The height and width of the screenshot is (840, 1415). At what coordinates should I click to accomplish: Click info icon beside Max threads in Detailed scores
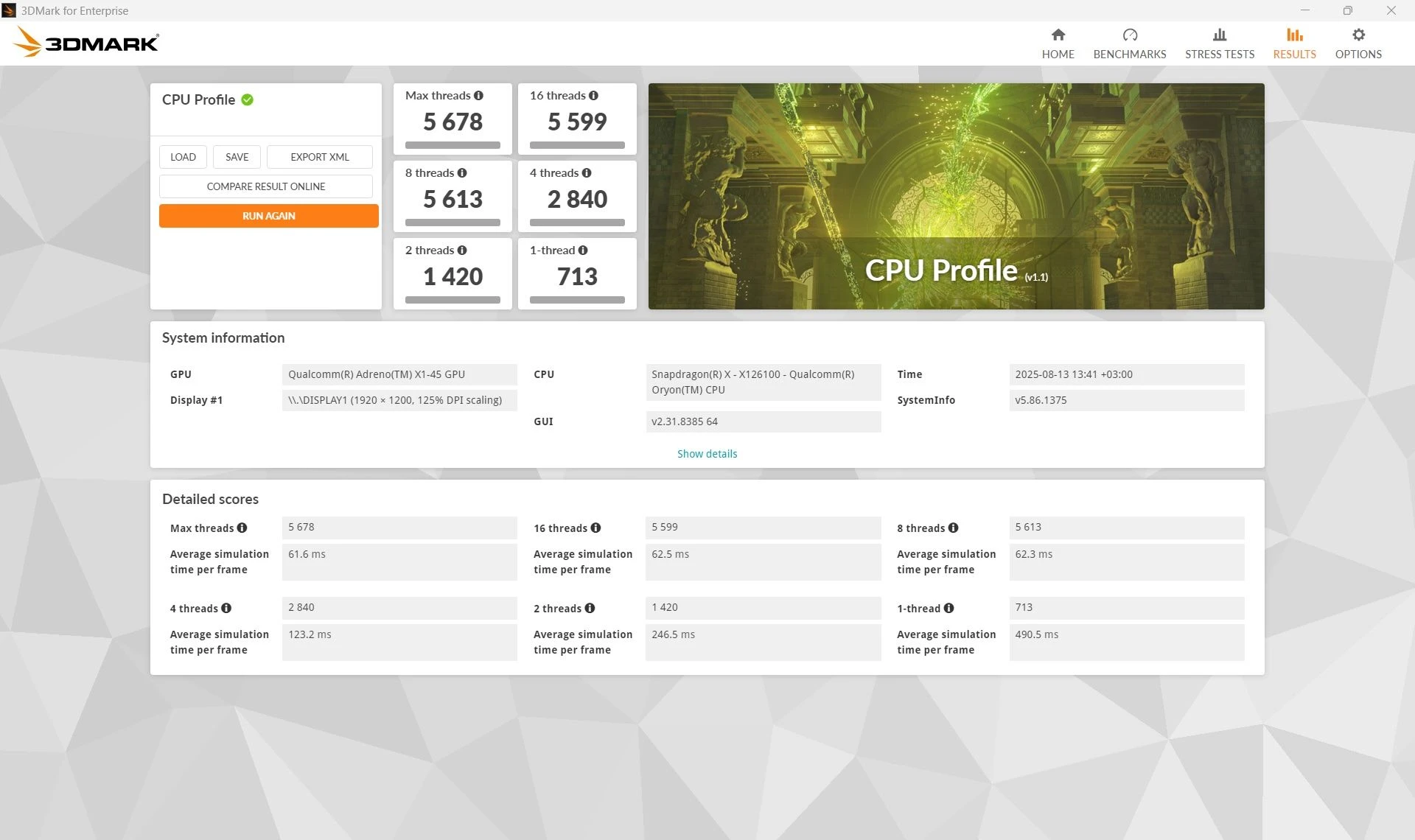[x=242, y=528]
